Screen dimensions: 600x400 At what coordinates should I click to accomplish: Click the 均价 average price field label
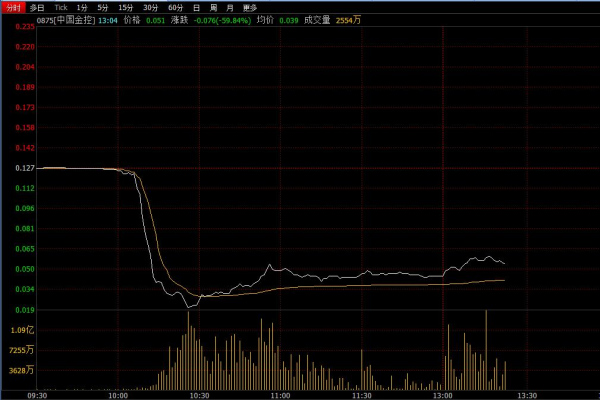pos(265,20)
